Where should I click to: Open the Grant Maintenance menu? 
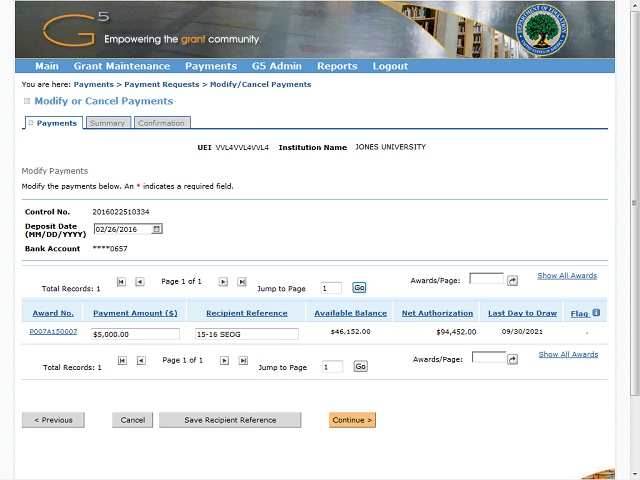click(122, 66)
